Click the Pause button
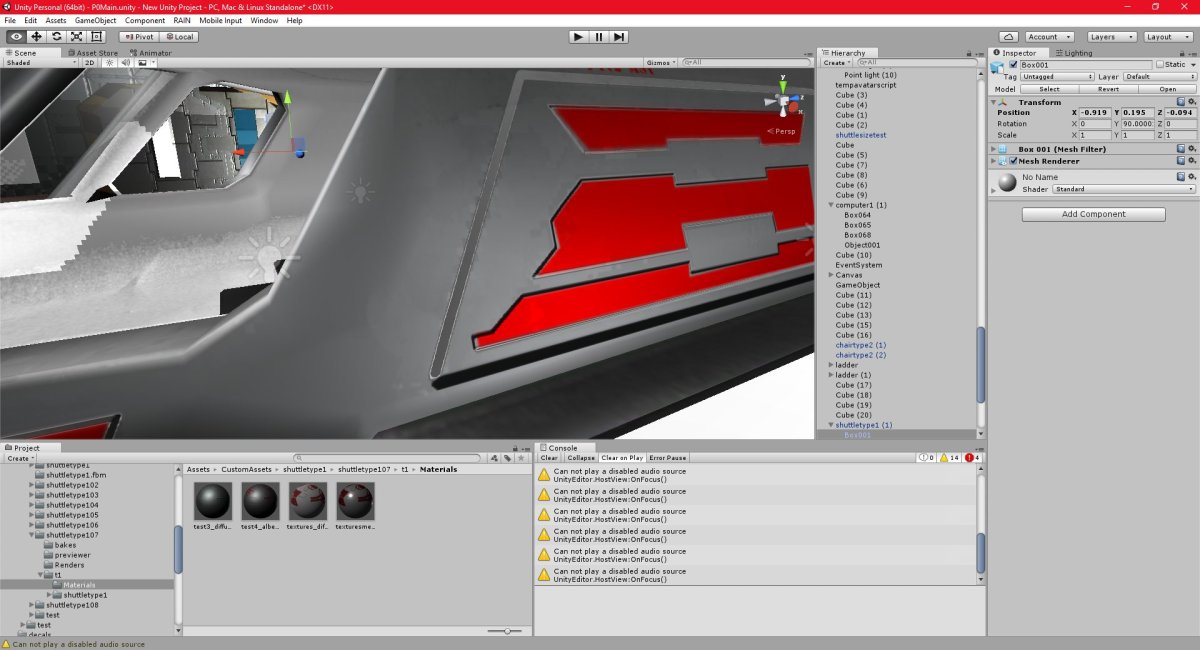 (598, 36)
